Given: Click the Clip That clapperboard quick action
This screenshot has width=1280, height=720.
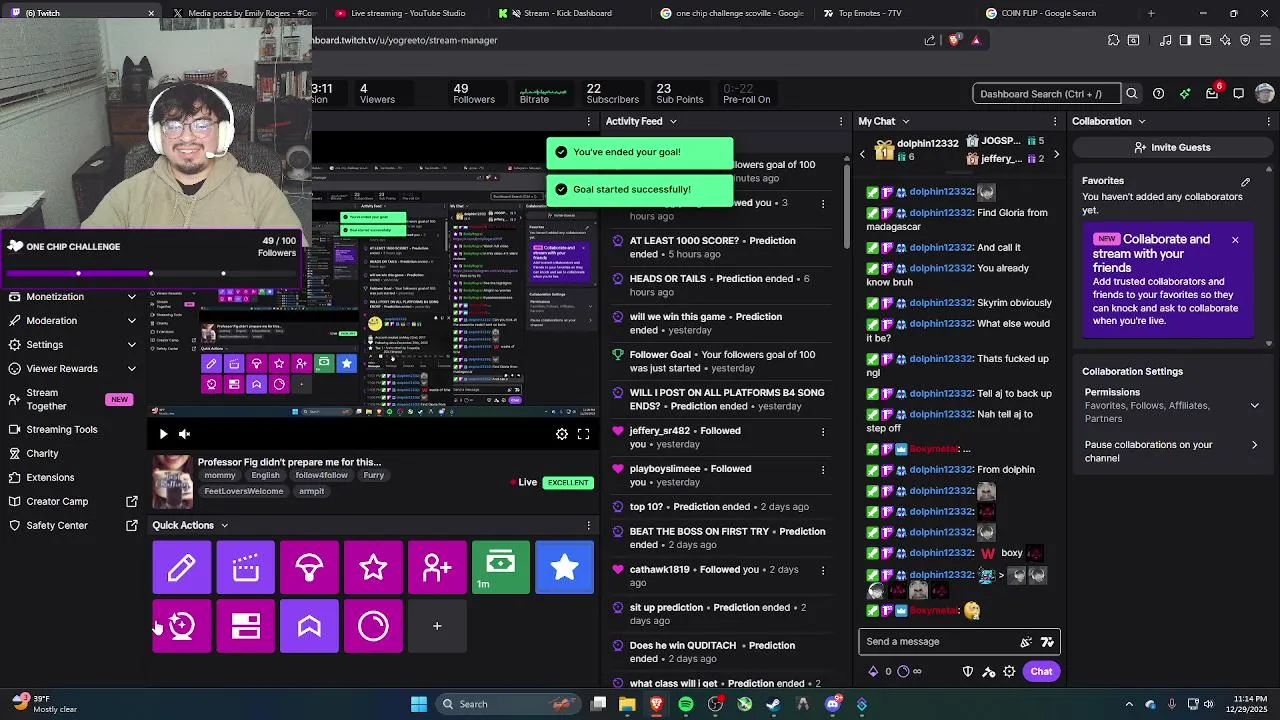Looking at the screenshot, I should [x=245, y=568].
